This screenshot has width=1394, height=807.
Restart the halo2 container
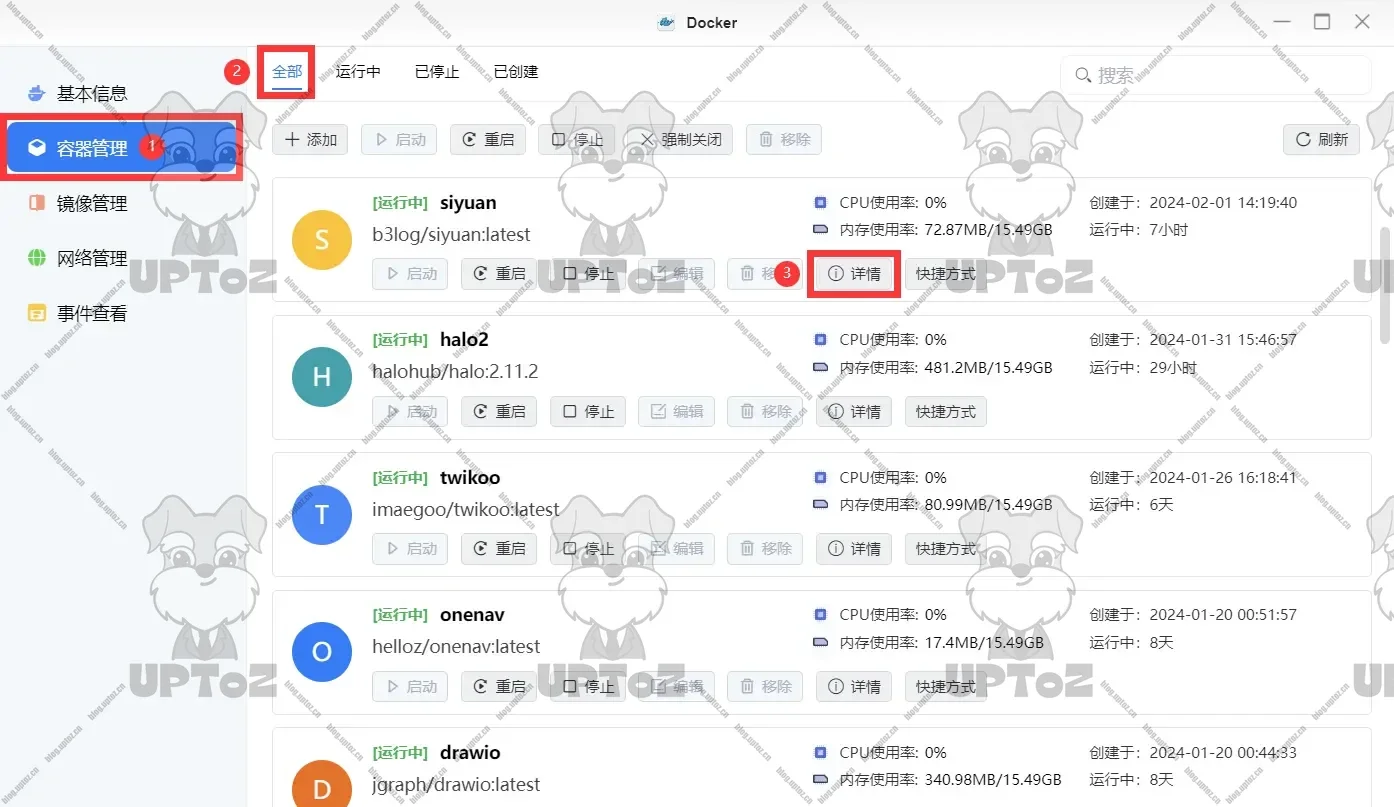(x=499, y=411)
